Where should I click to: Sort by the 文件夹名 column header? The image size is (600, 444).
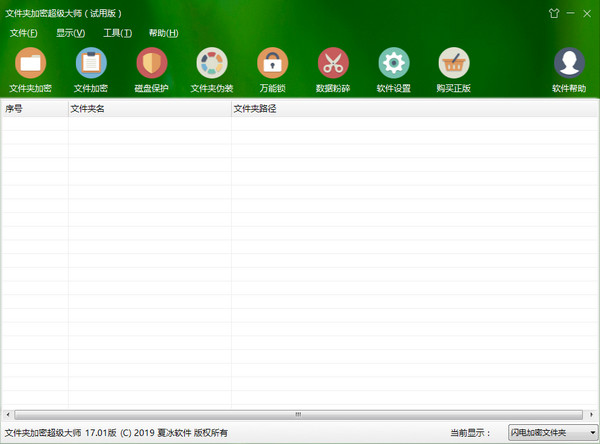(x=149, y=108)
